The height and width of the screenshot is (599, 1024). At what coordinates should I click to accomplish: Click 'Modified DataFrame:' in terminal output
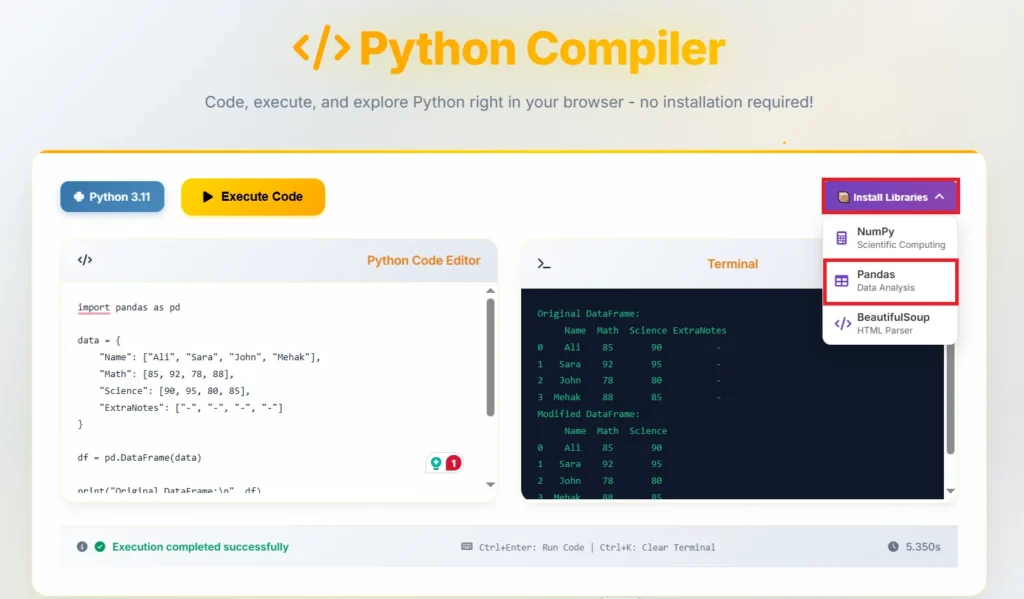588,414
